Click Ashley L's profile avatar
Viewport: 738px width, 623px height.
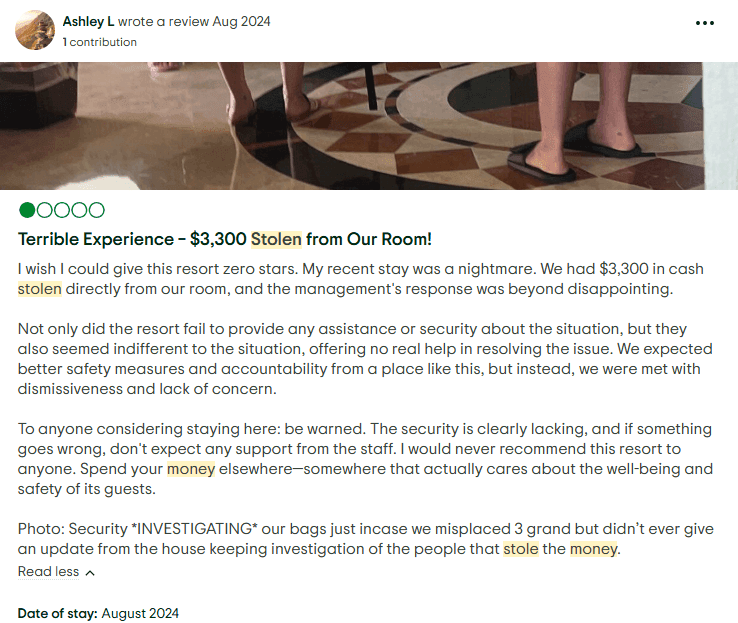(x=35, y=30)
